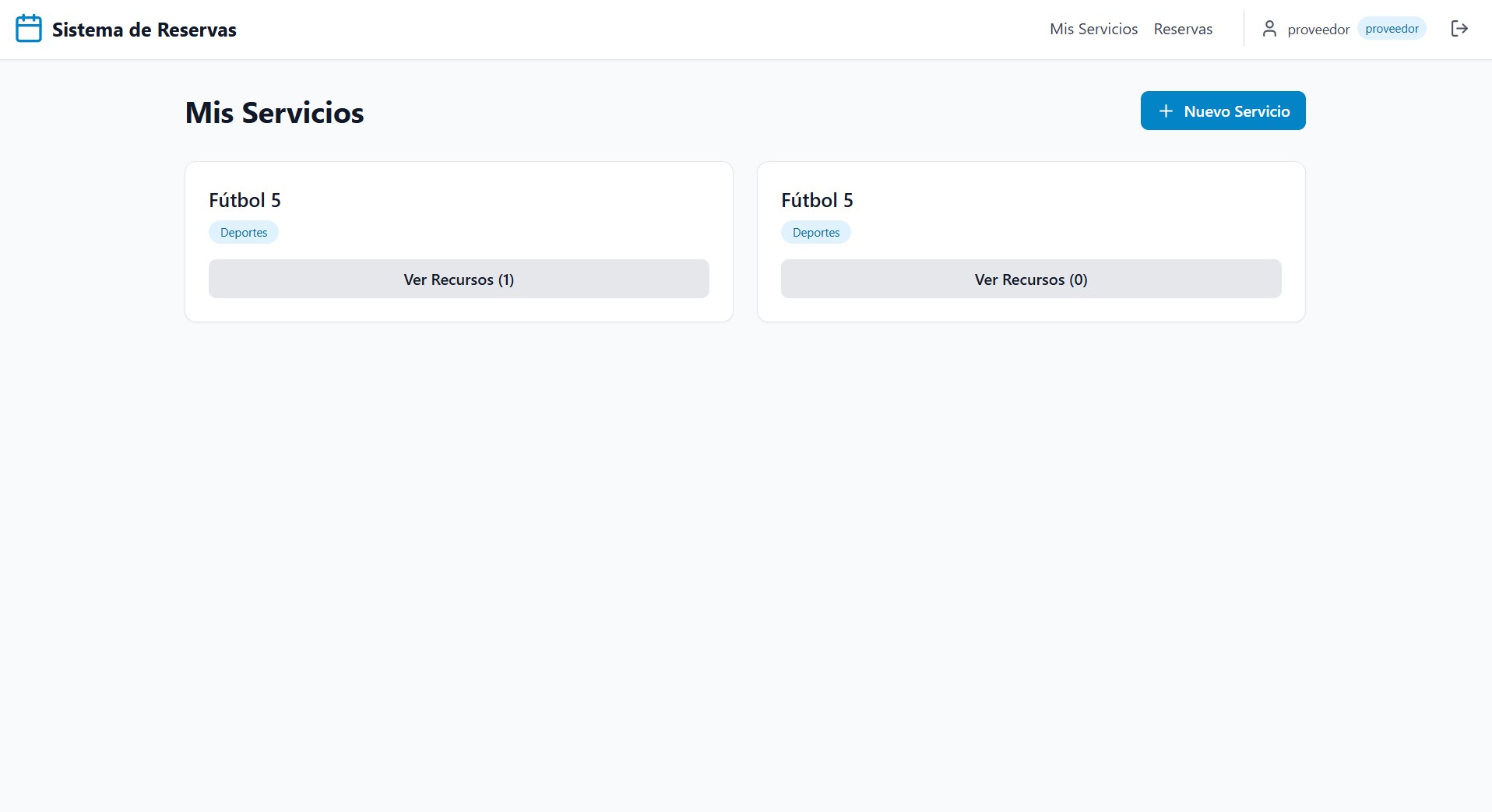Screen dimensions: 1492x812
Task: Open Mis Servicios in the navigation bar
Action: click(x=1093, y=29)
